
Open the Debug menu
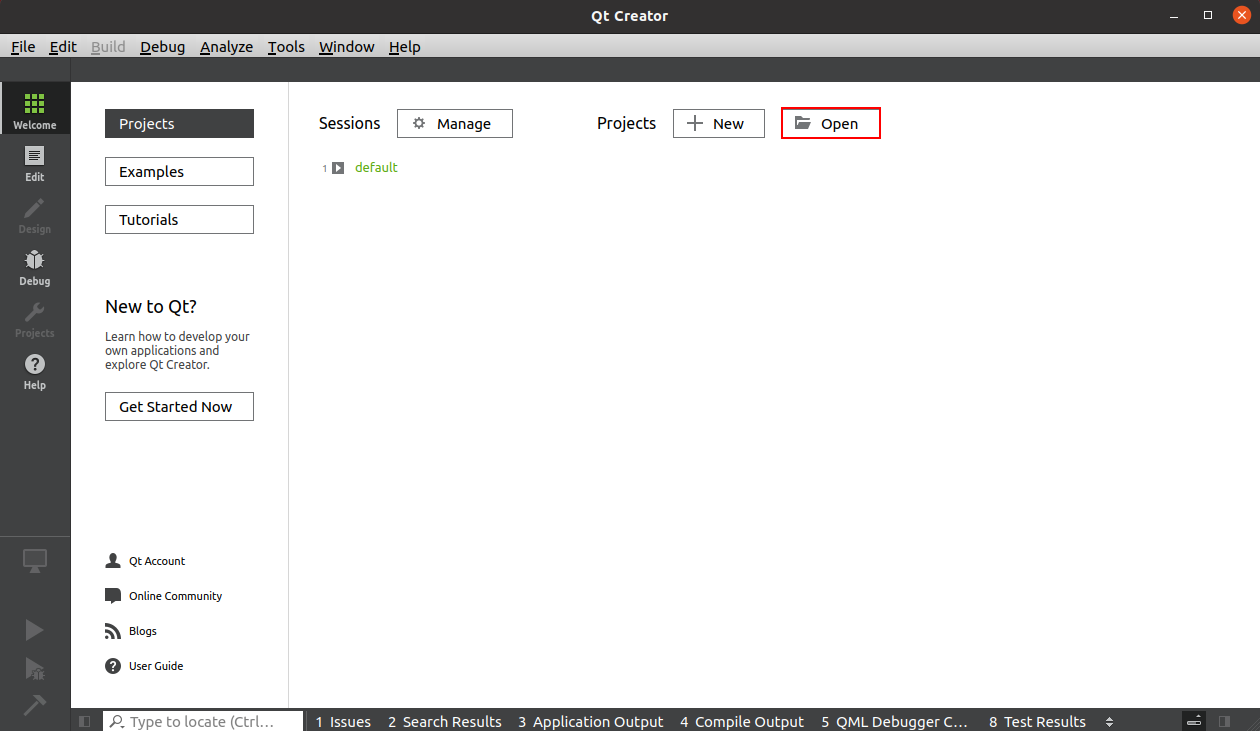coord(162,47)
